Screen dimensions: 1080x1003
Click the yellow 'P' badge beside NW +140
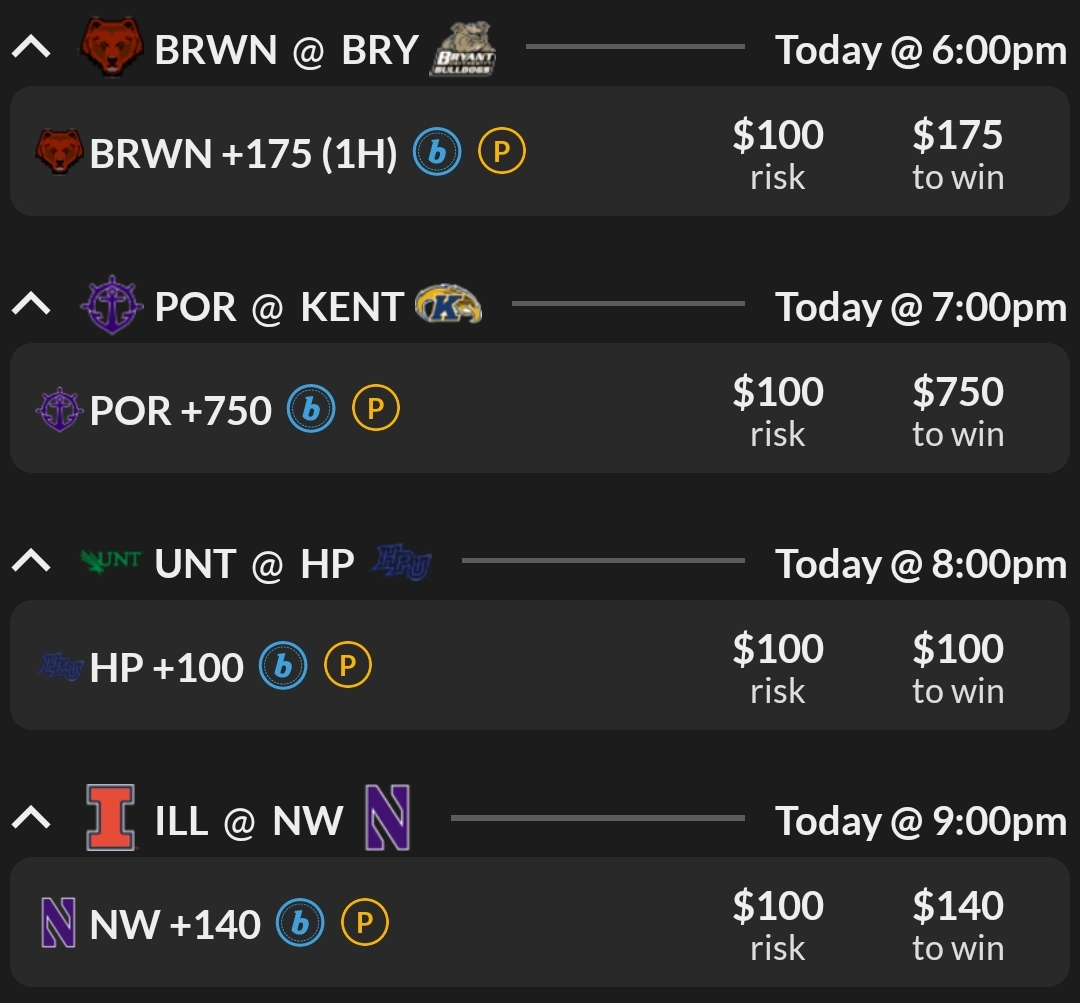tap(364, 923)
